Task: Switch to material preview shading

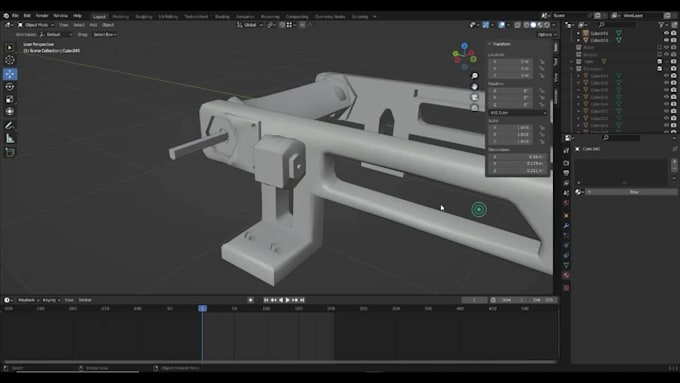Action: (540, 25)
